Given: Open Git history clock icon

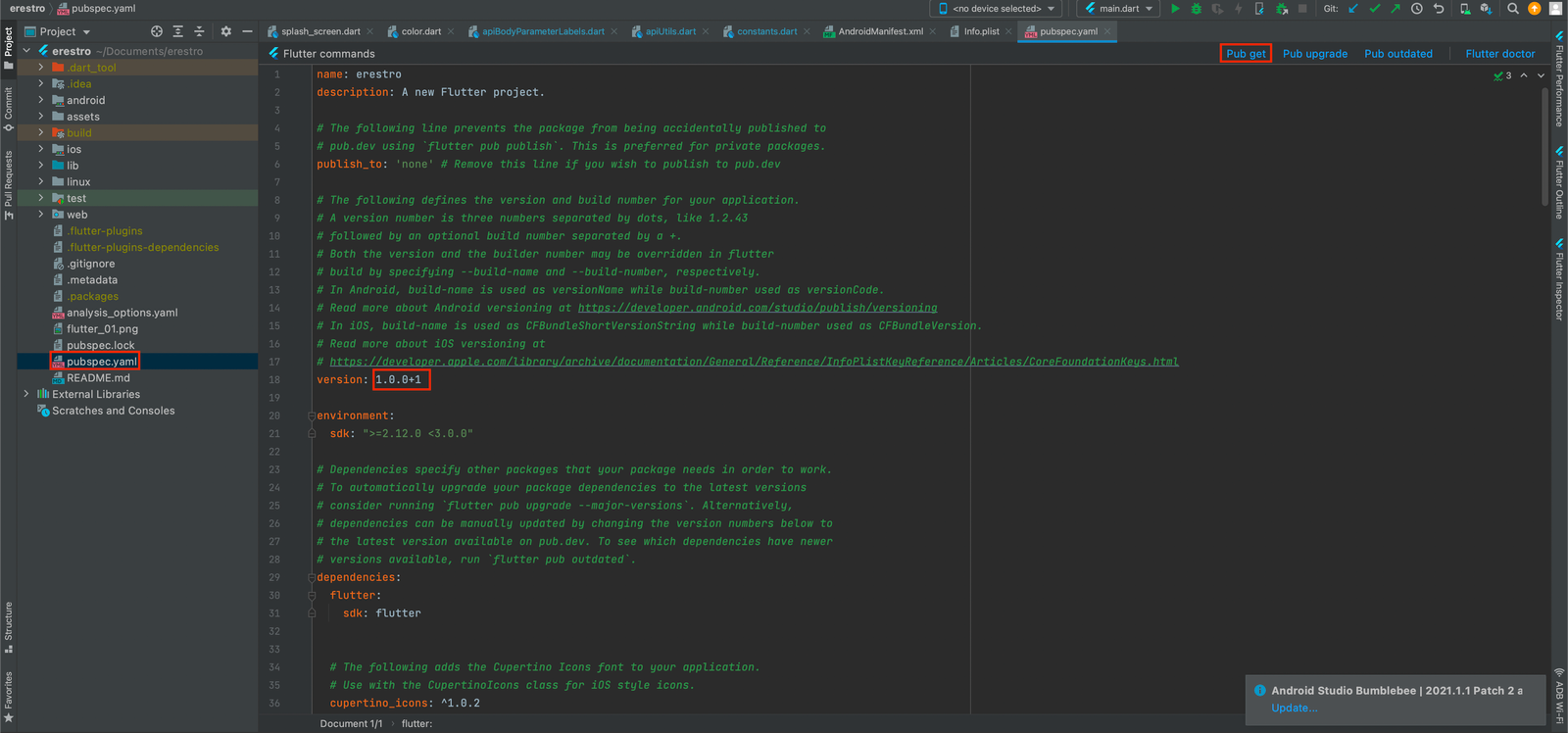Looking at the screenshot, I should pyautogui.click(x=1416, y=9).
